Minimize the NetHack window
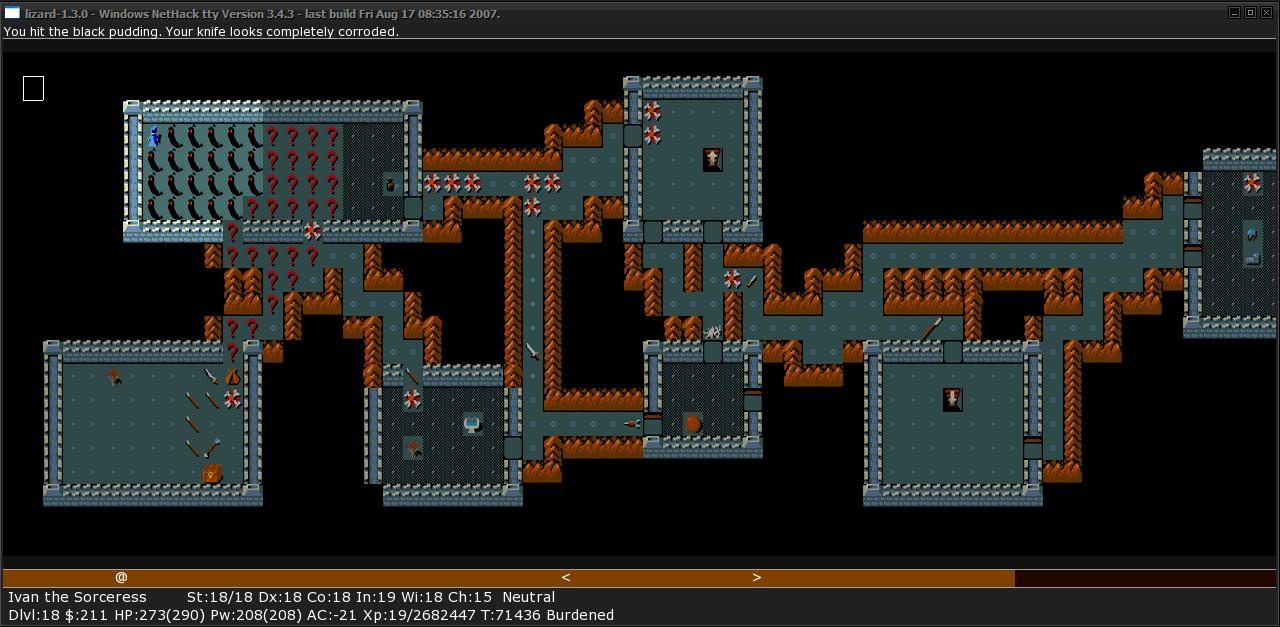This screenshot has width=1280, height=627. point(1234,12)
